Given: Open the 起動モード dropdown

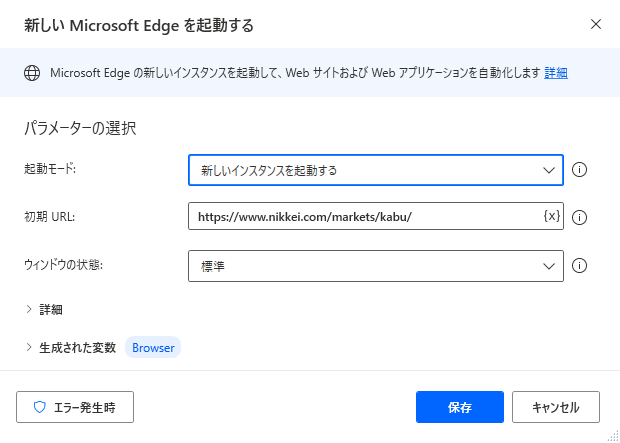Looking at the screenshot, I should [376, 170].
